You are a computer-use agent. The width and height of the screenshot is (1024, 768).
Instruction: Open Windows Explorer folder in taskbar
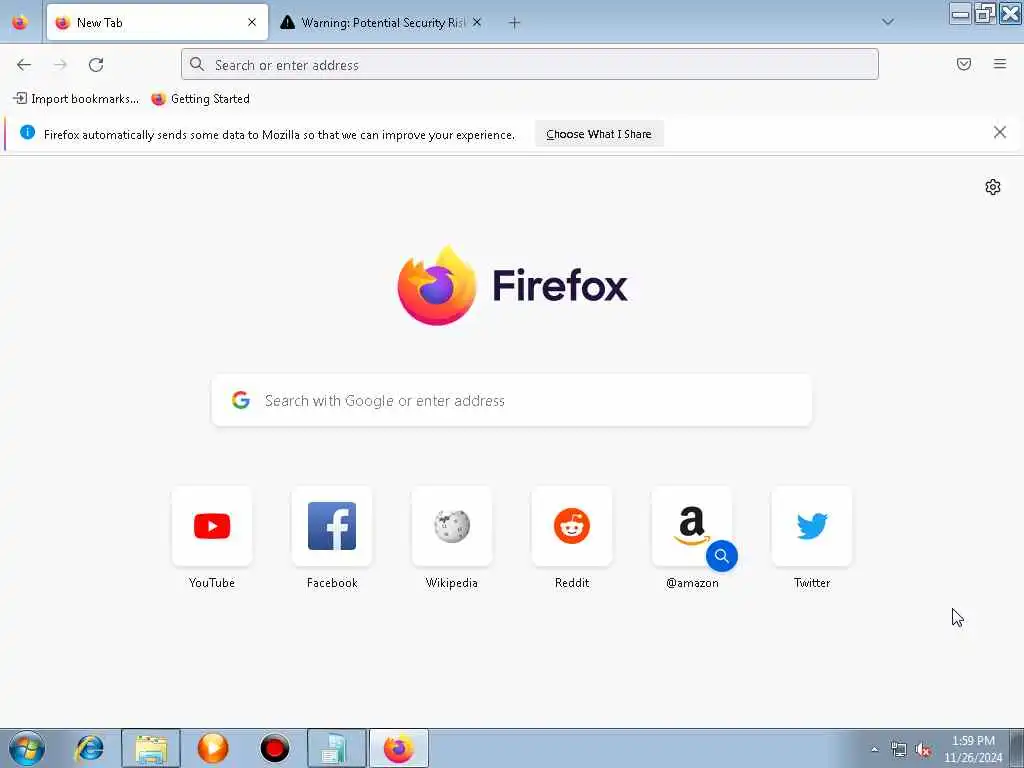tap(151, 748)
